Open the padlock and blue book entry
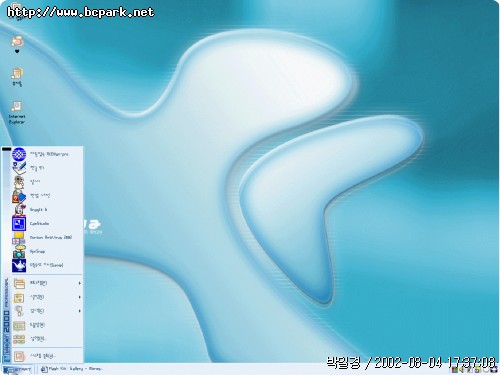Image resolution: width=500 pixels, height=375 pixels. pyautogui.click(x=47, y=196)
